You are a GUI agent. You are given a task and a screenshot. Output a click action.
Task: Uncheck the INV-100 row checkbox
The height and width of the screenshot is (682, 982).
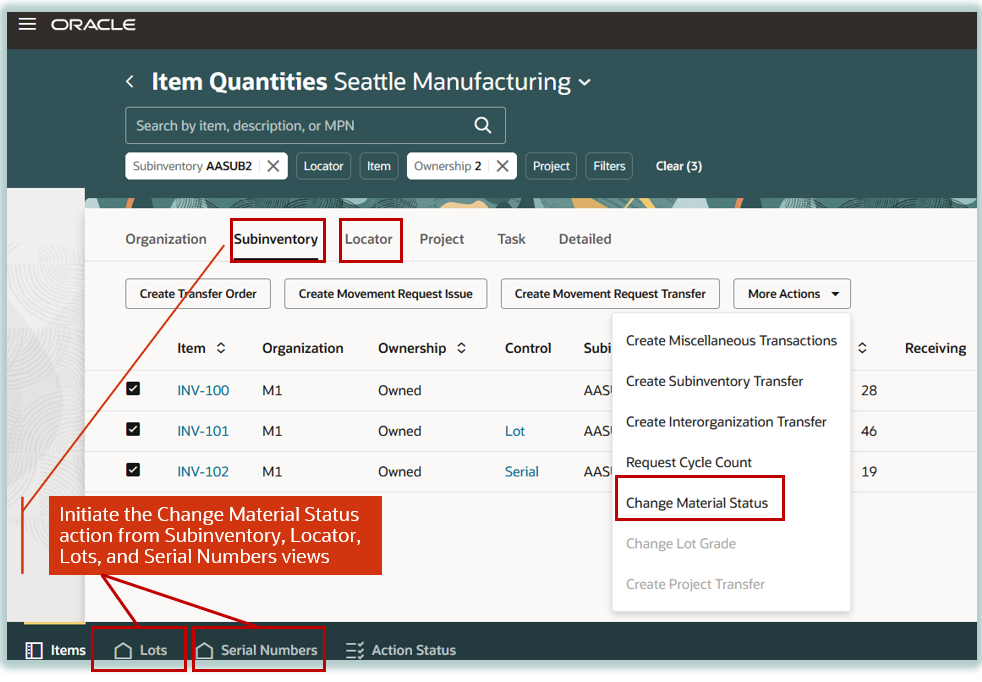(x=133, y=389)
